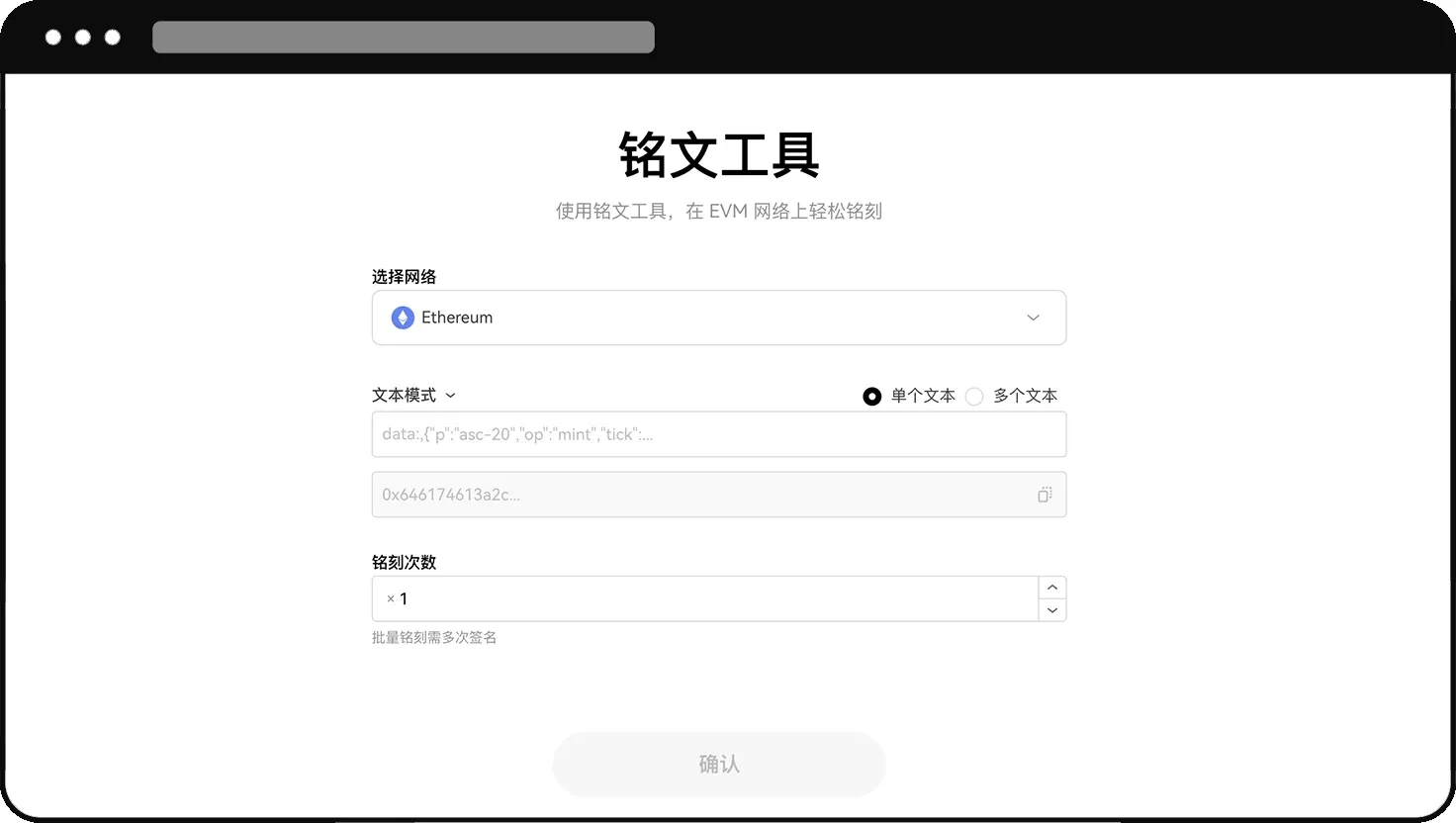Screen dimensions: 1456x823
Task: Click the 选择网络 section label
Action: pyautogui.click(x=405, y=277)
